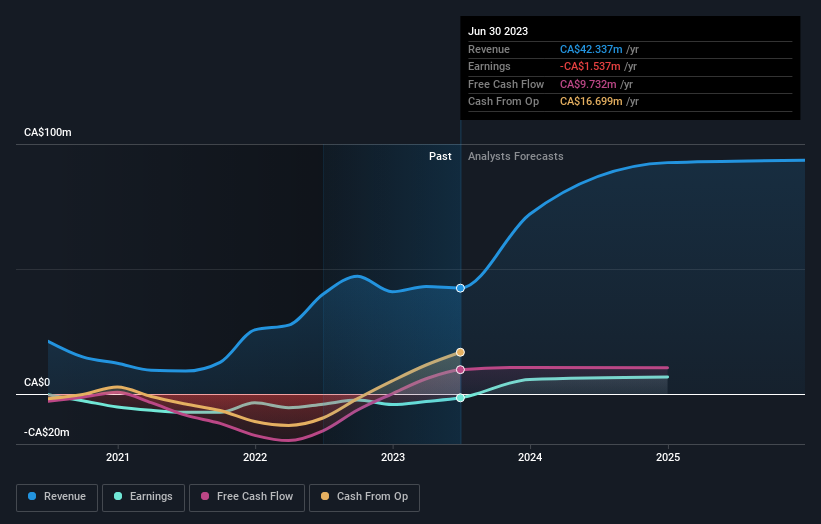Click the teal Earnings data point marker

click(x=460, y=398)
